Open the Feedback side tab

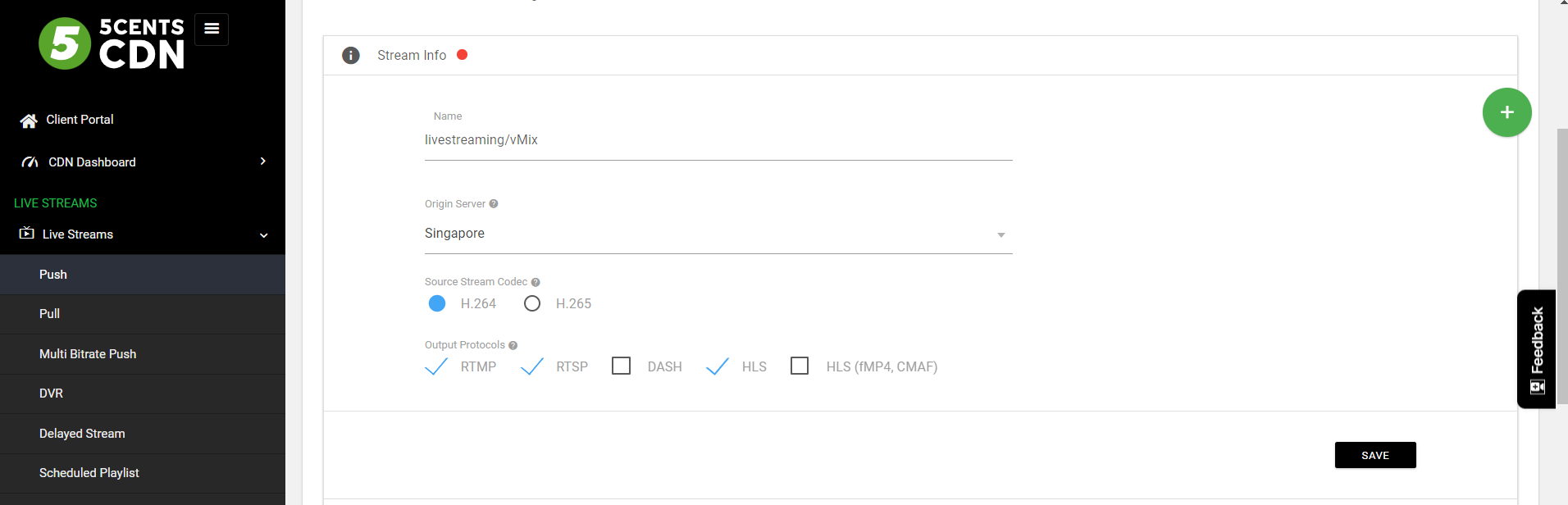pos(1537,349)
